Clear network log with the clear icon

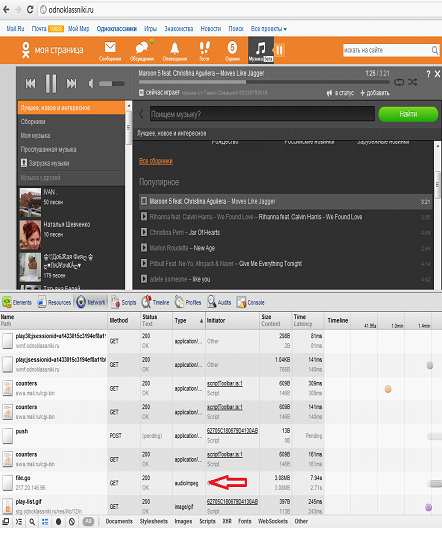[71, 522]
